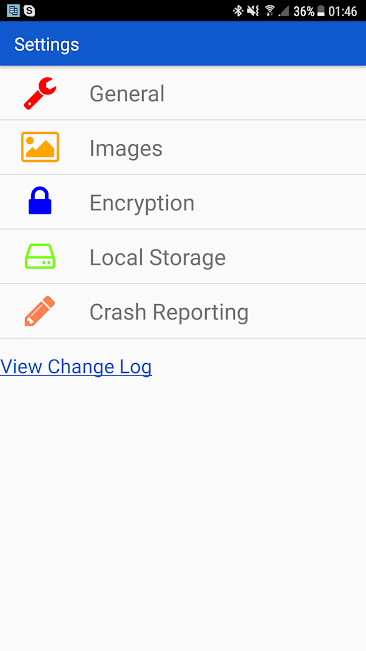
Task: Tap the cellular signal strength icon
Action: tap(284, 11)
